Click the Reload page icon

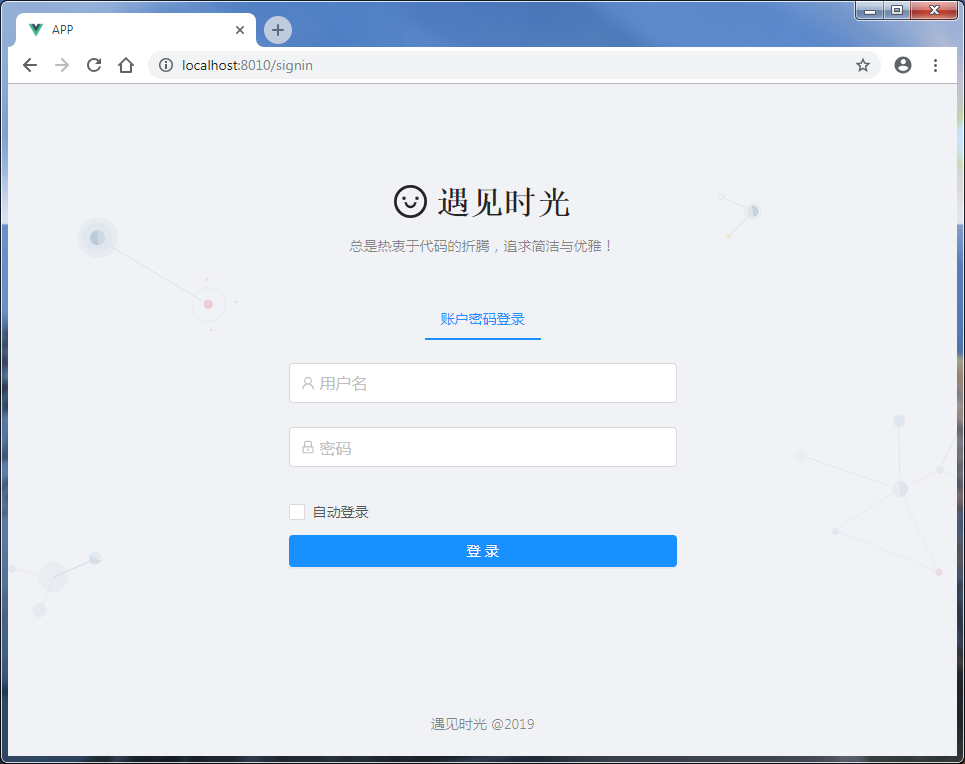[x=93, y=65]
